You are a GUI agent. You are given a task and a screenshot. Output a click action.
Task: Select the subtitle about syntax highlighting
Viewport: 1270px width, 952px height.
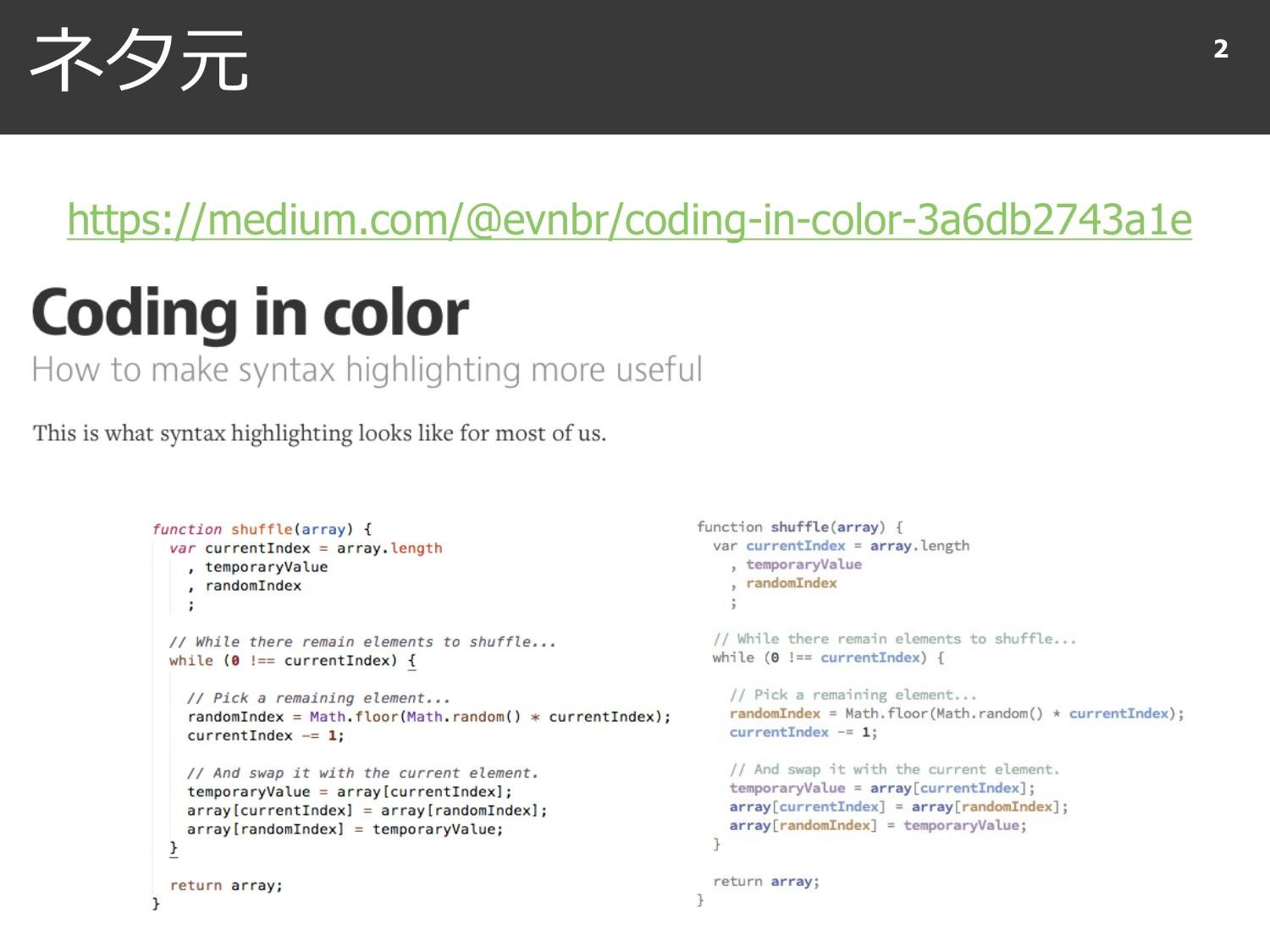click(367, 369)
